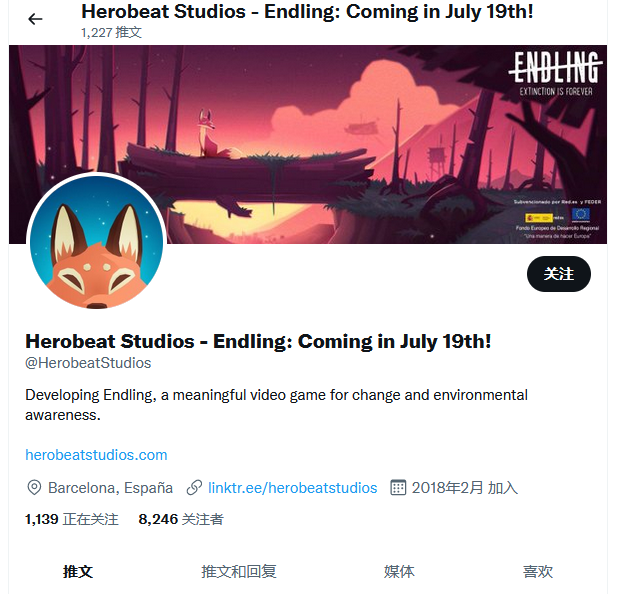The image size is (621, 594).
Task: Go back with the left arrow icon
Action: coord(35,19)
